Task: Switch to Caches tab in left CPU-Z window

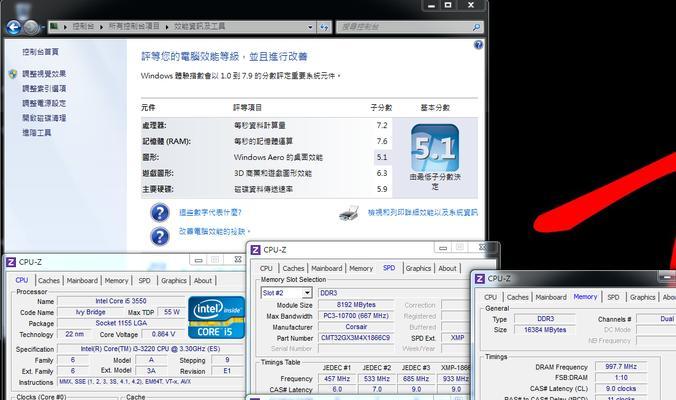Action: [49, 281]
